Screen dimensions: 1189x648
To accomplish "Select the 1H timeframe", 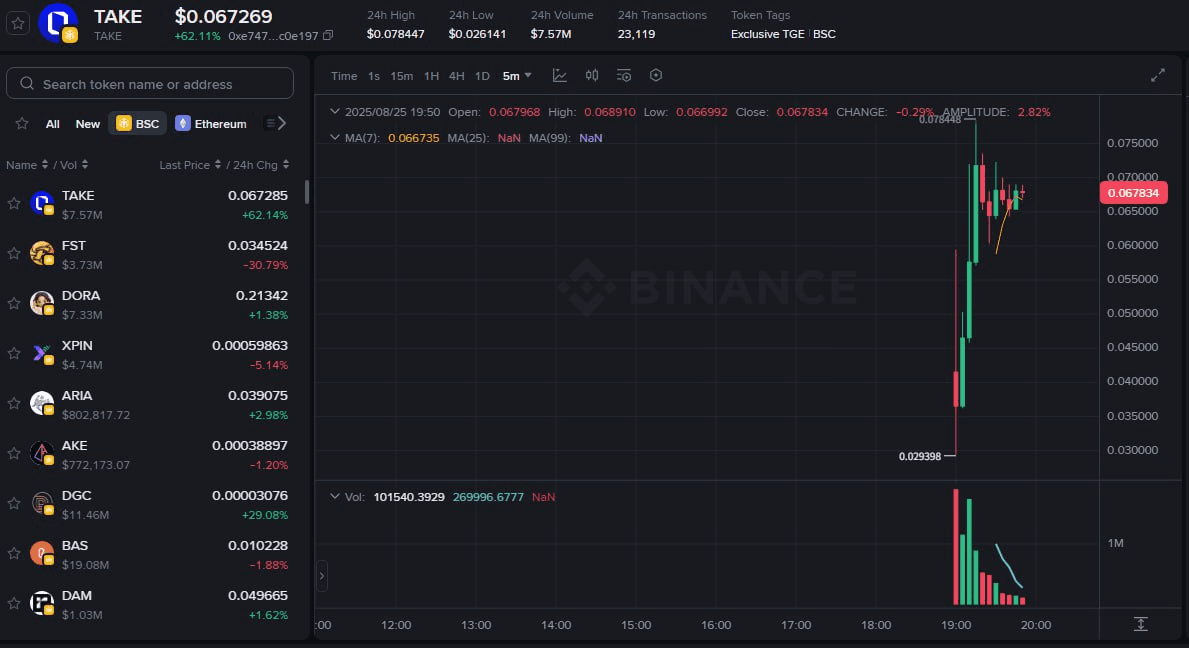I will (431, 76).
